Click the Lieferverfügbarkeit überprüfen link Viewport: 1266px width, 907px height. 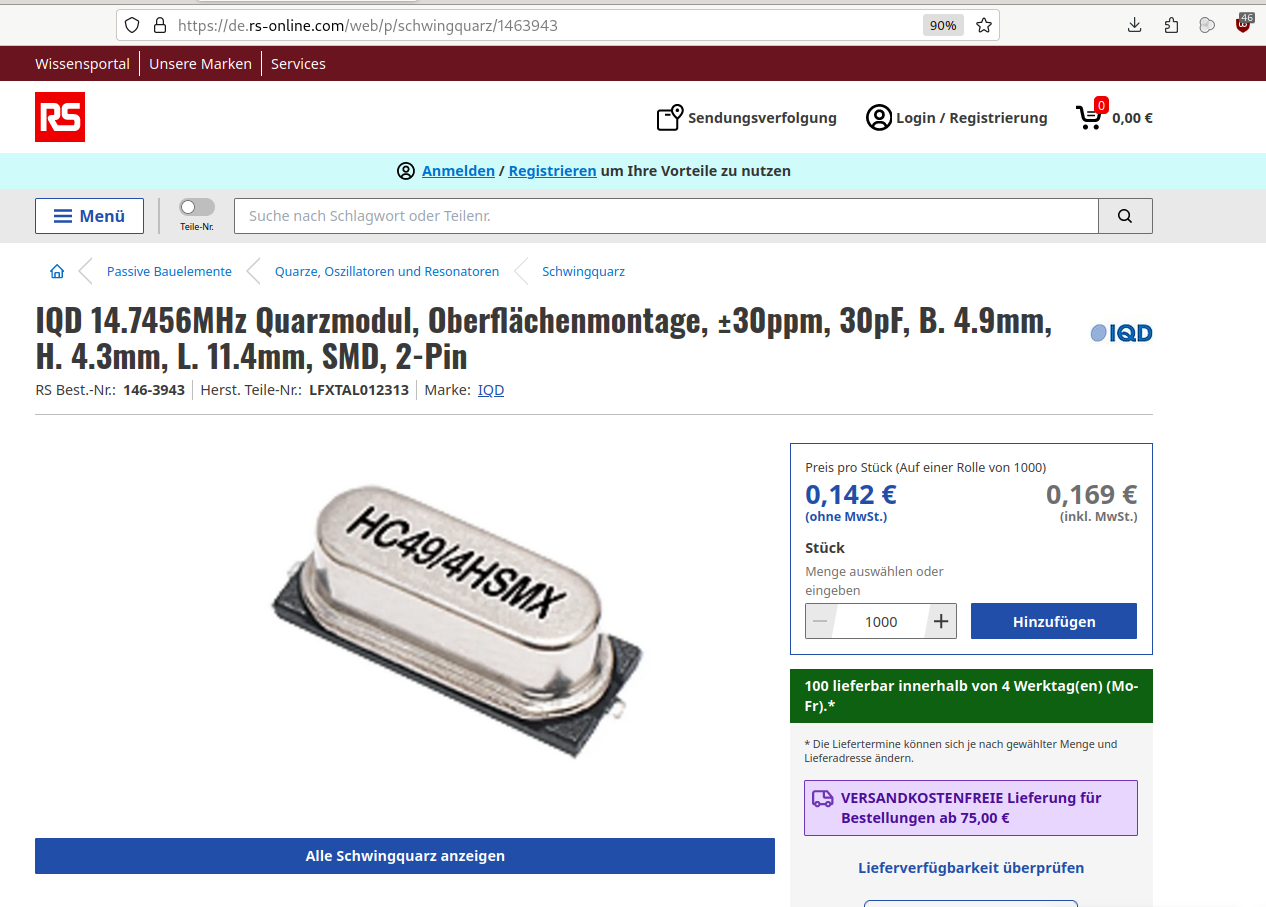pyautogui.click(x=971, y=868)
